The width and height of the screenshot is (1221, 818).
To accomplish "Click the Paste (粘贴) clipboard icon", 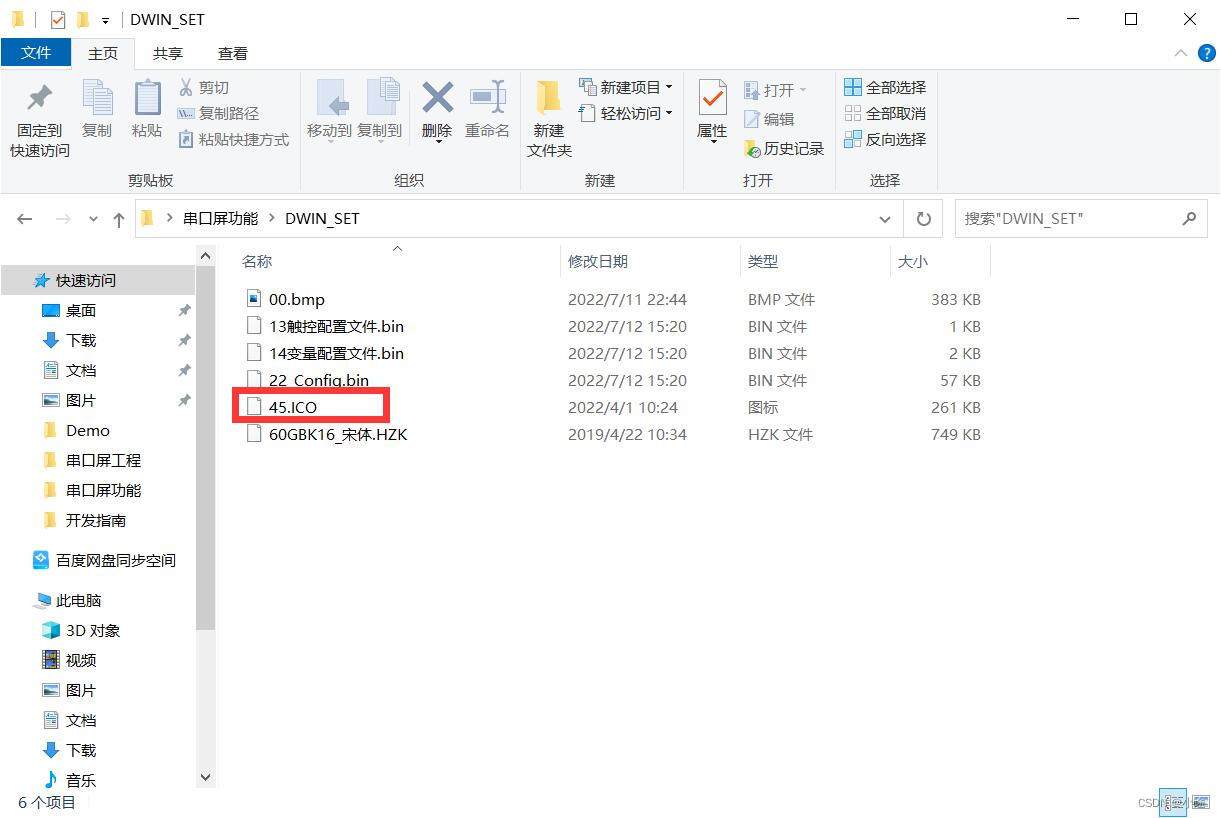I will coord(147,99).
